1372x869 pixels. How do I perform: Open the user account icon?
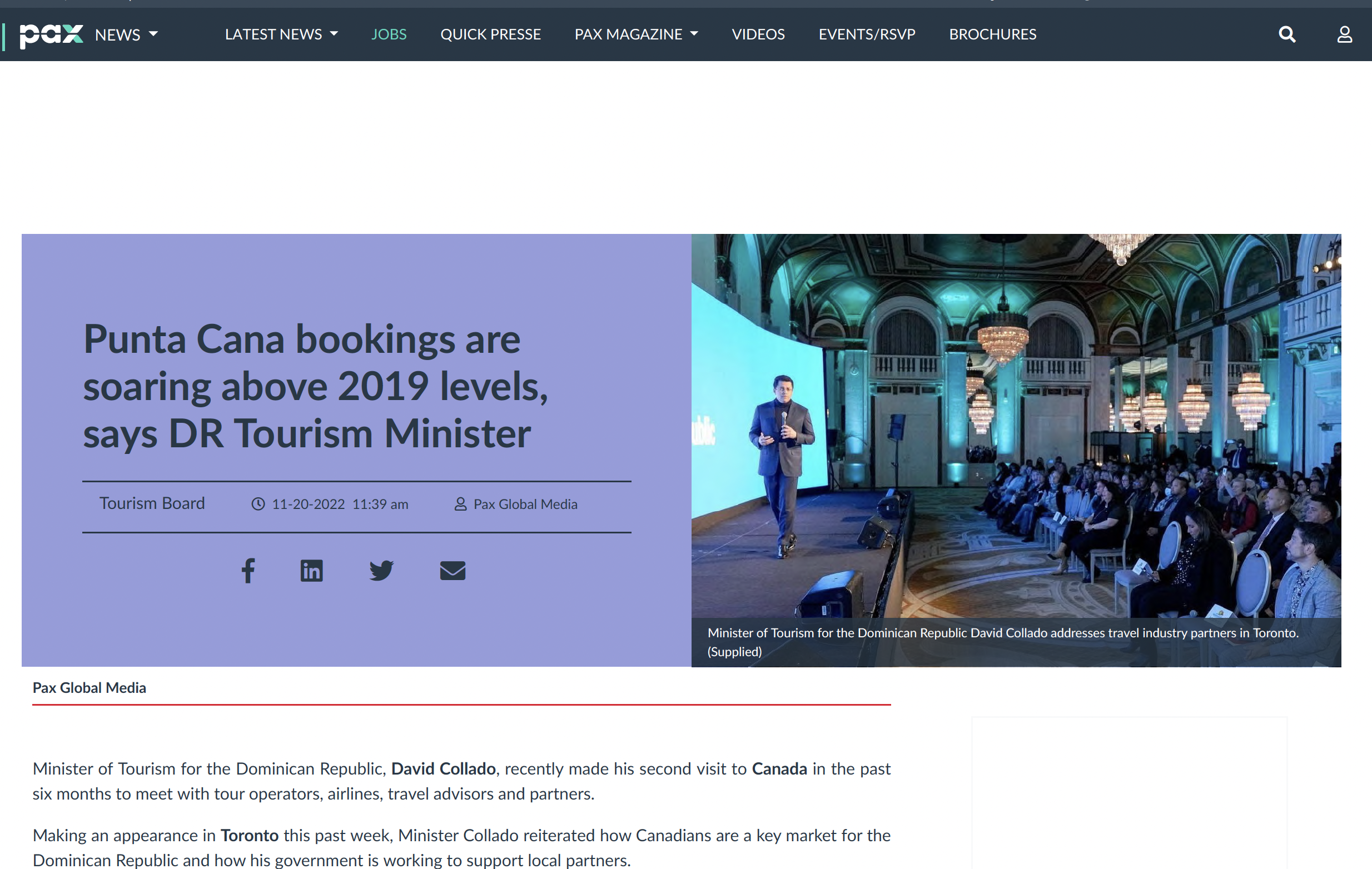point(1344,34)
